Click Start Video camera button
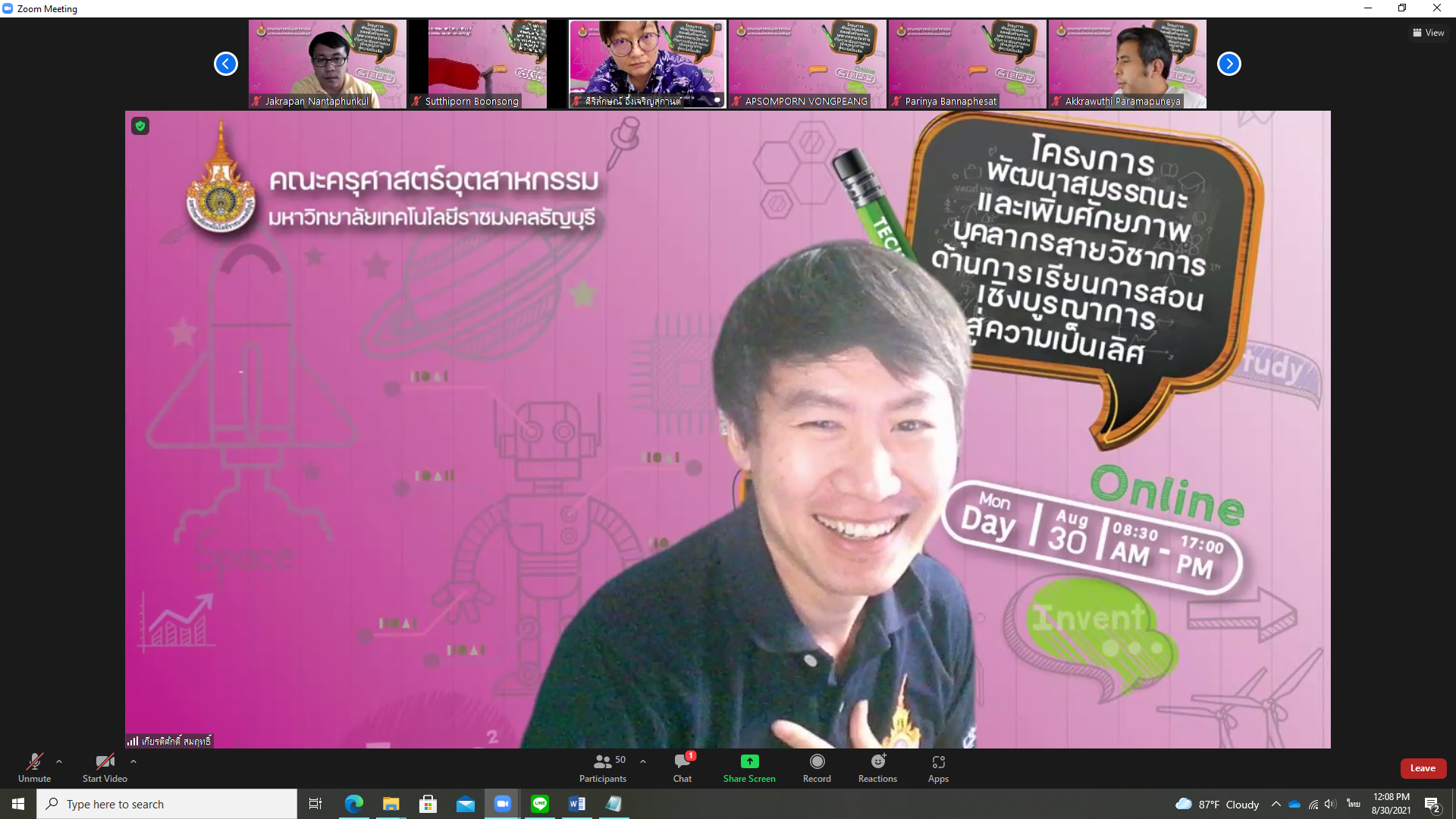Viewport: 1456px width, 819px height. click(x=105, y=767)
